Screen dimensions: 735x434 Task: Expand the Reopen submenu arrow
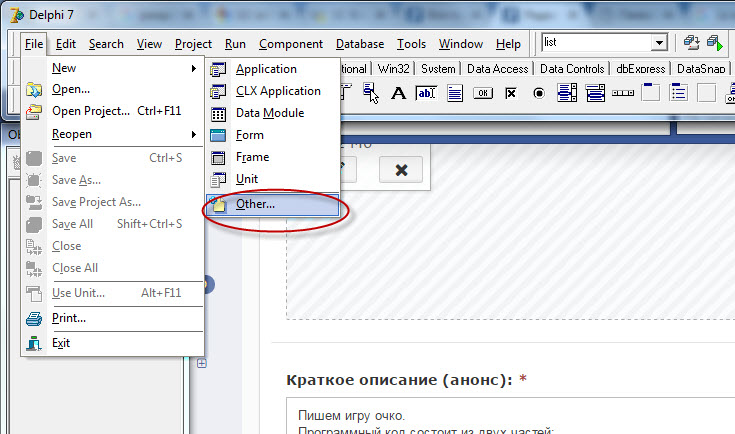[194, 135]
